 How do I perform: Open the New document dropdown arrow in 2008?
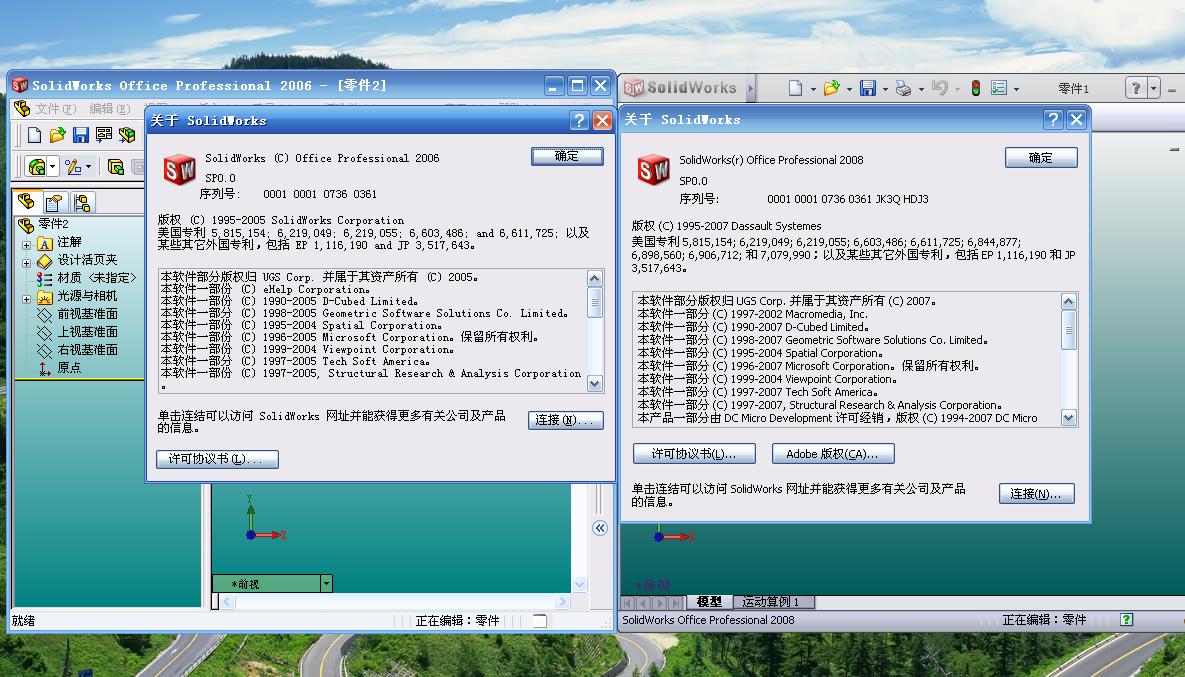point(813,89)
